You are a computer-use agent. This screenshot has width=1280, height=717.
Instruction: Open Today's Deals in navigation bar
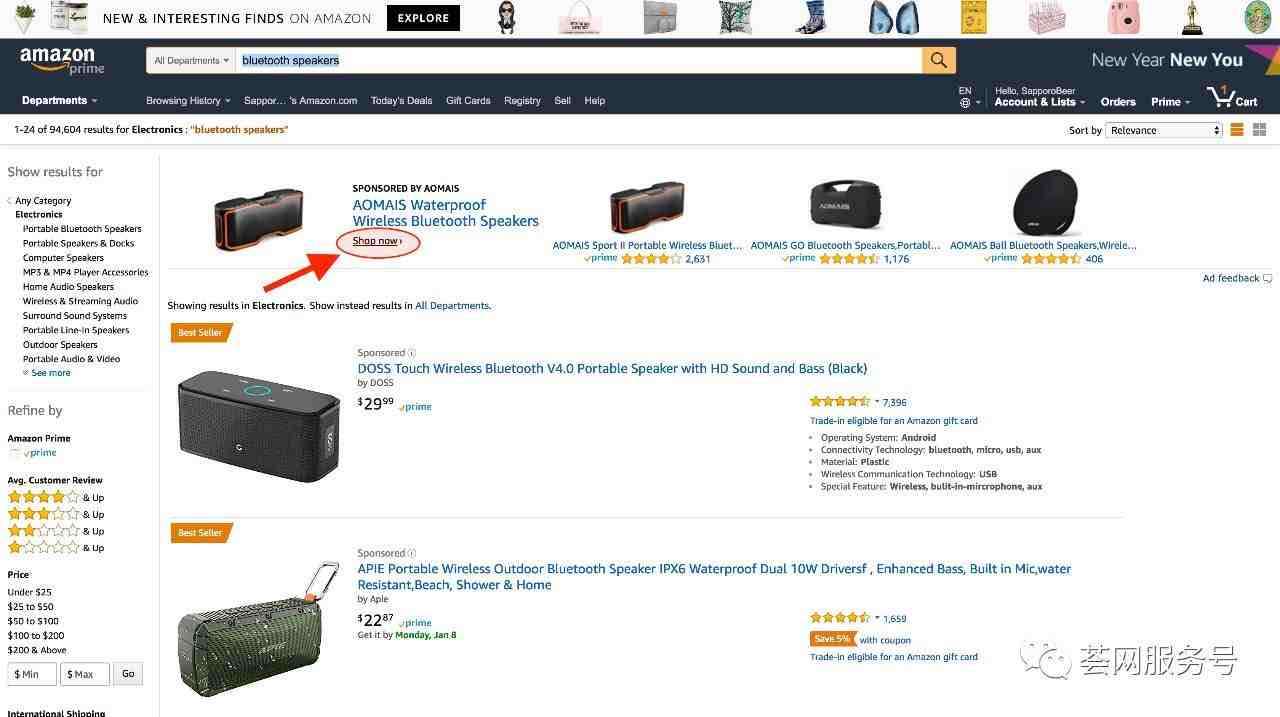coord(401,101)
